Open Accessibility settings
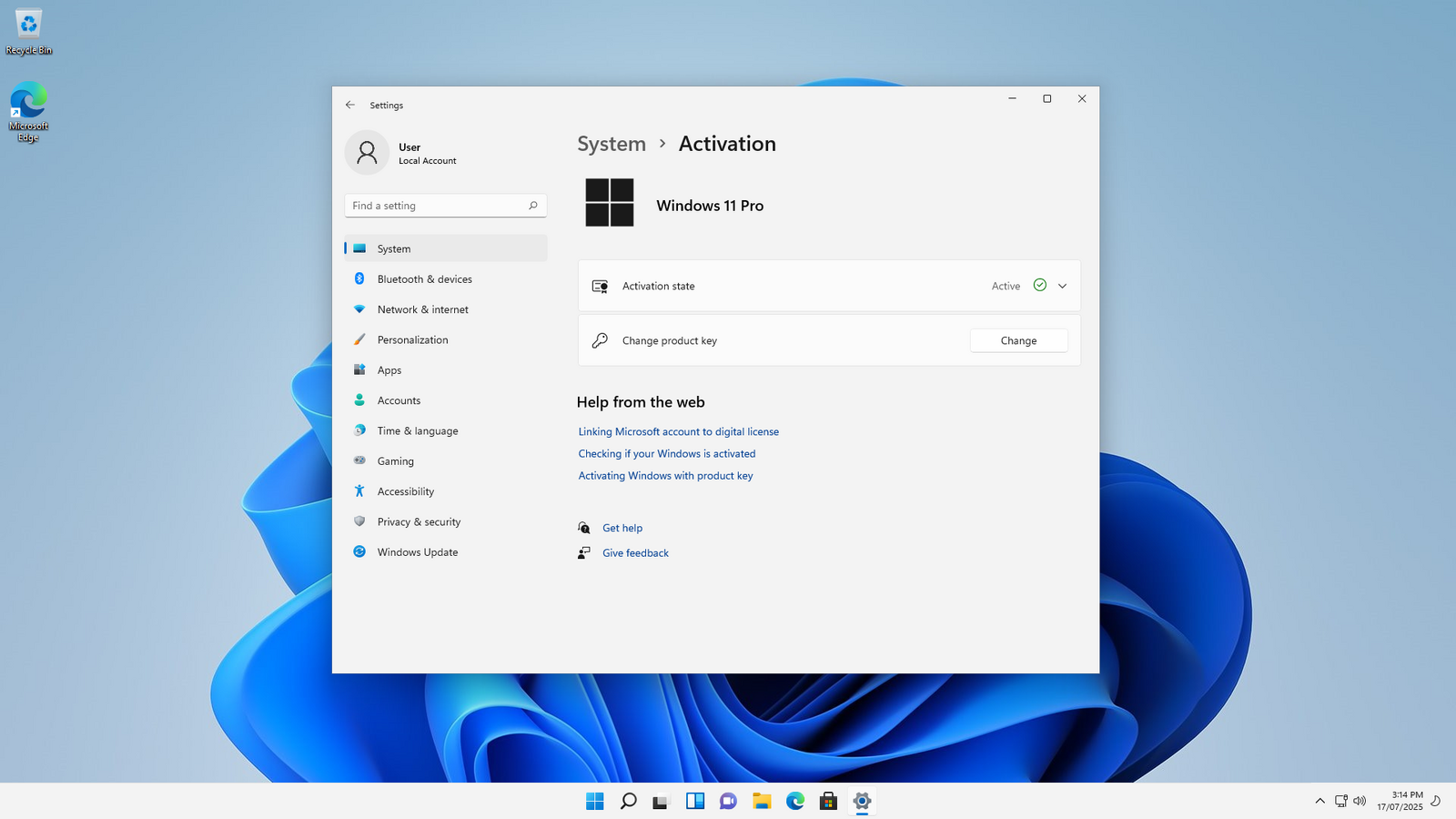1456x819 pixels. tap(446, 491)
